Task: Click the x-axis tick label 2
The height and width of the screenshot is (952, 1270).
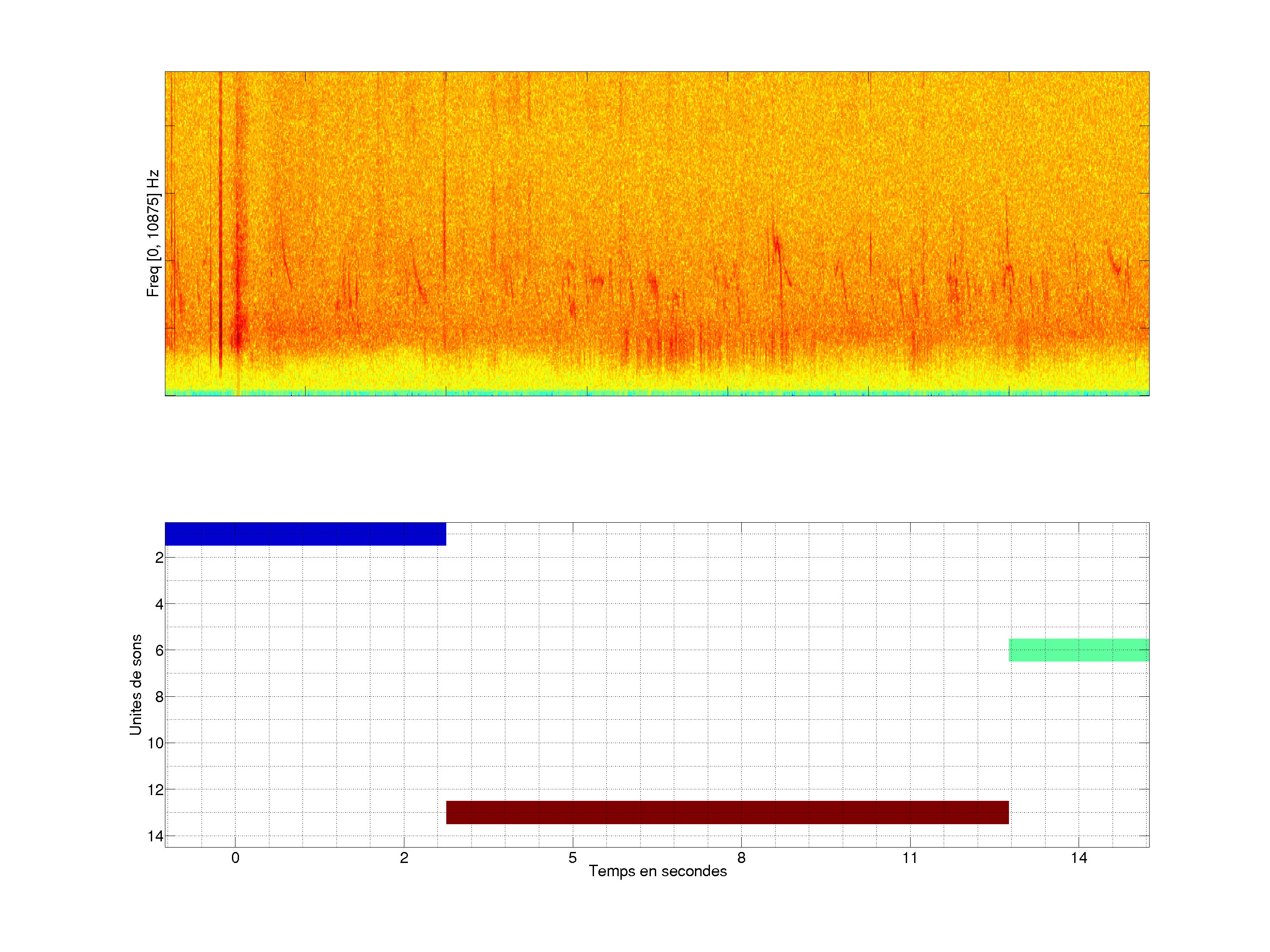Action: tap(403, 858)
